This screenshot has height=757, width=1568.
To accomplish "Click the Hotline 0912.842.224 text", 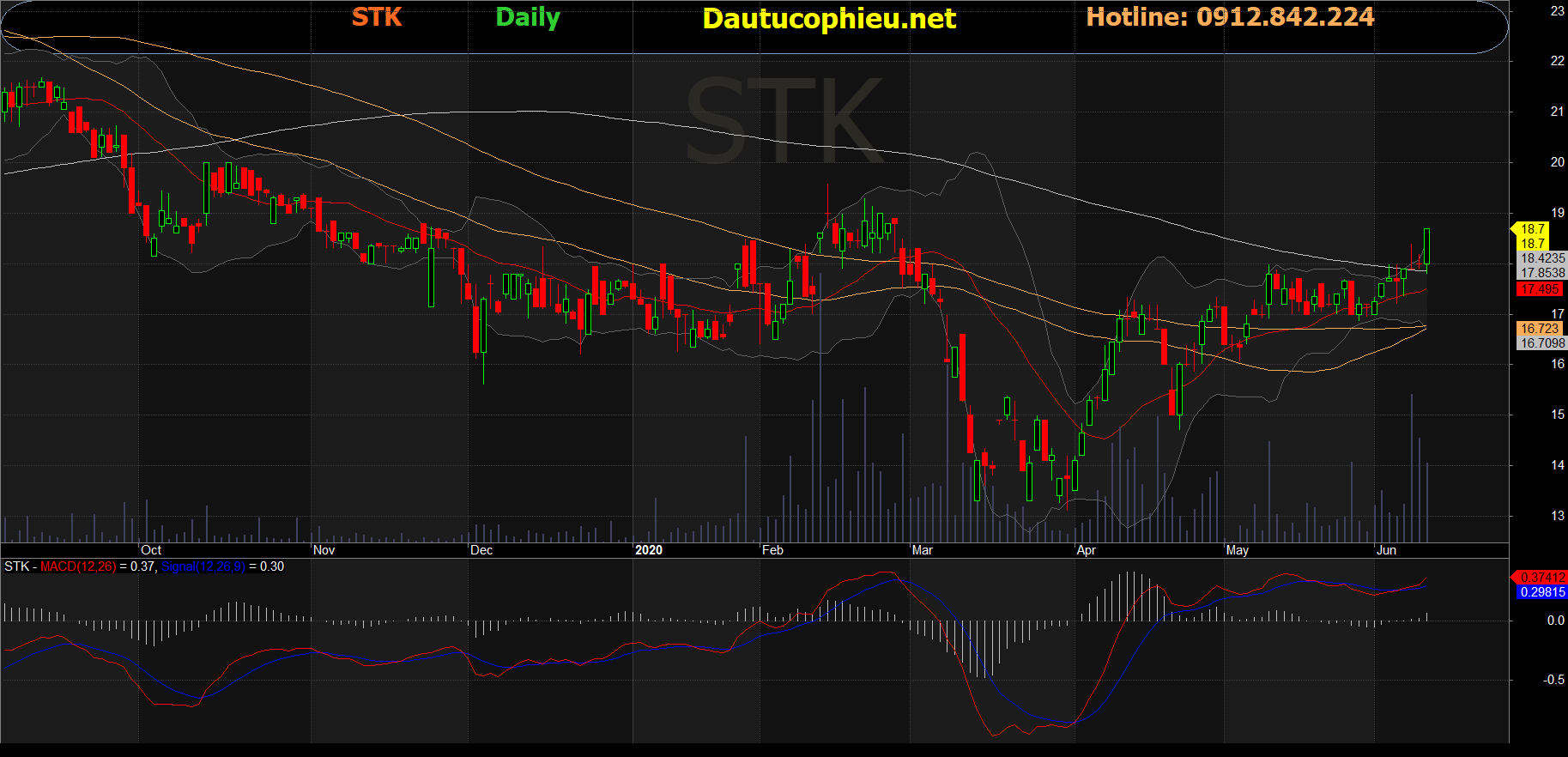I will (x=1230, y=17).
